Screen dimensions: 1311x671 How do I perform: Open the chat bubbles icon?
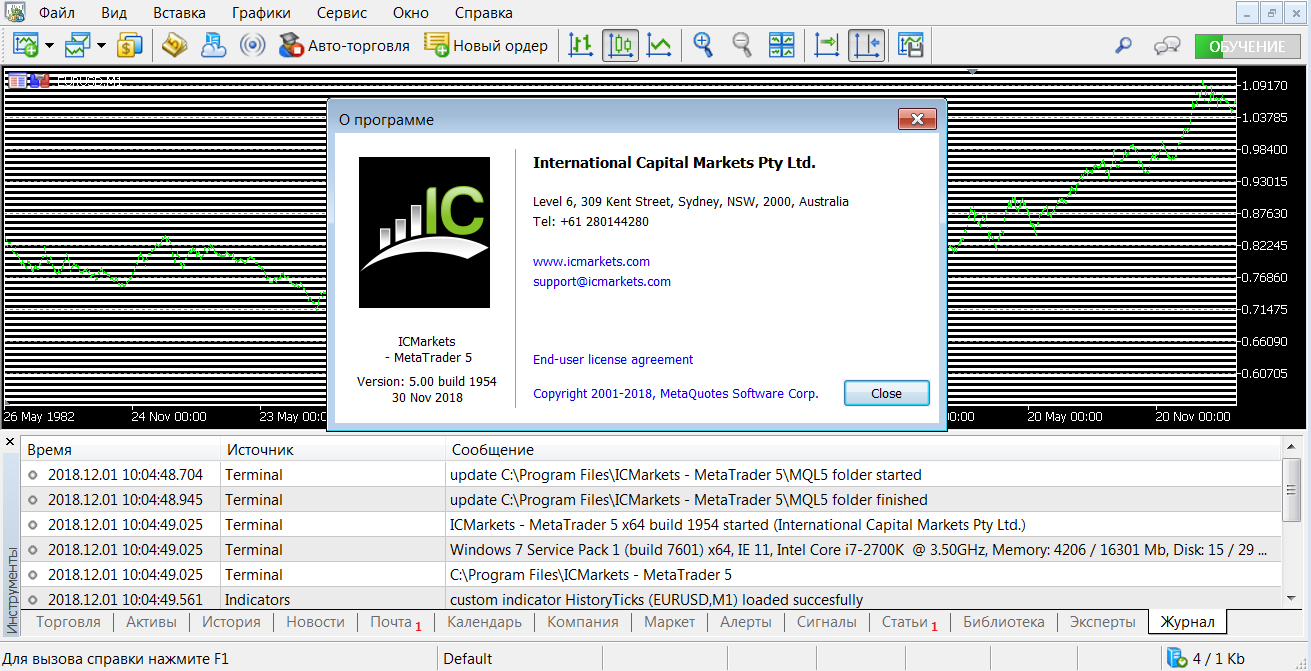pyautogui.click(x=1166, y=46)
